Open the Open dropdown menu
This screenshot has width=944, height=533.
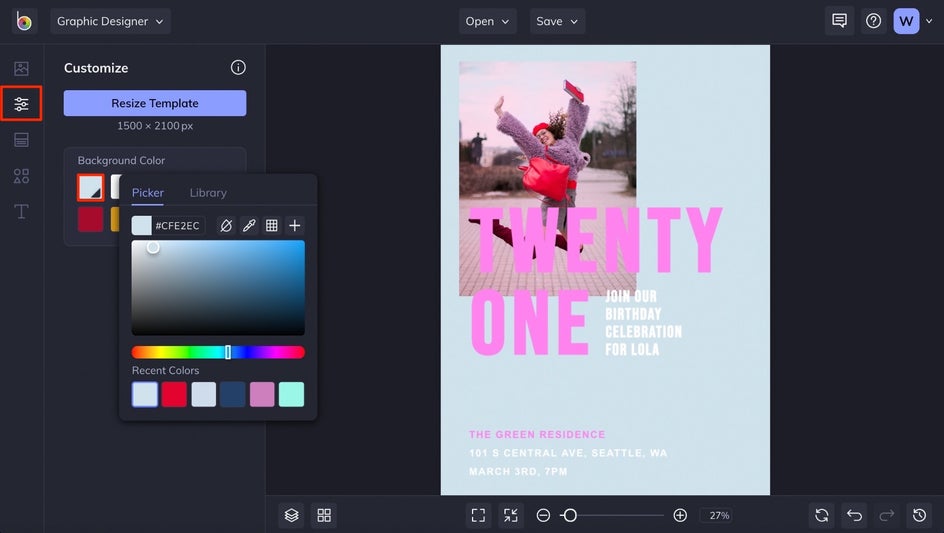[x=488, y=21]
